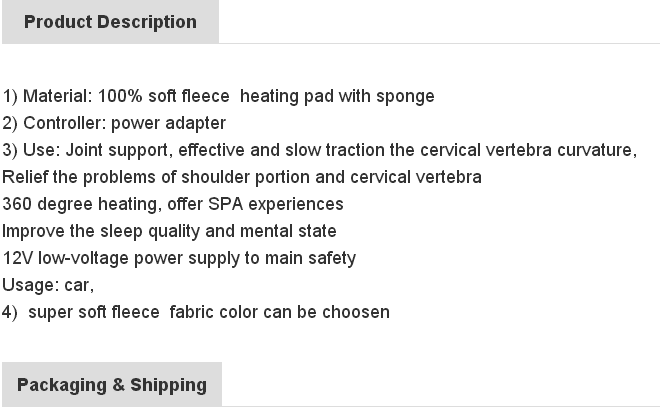Viewport: 660px width, 408px height.
Task: Select the 360 degree heating line
Action: click(x=173, y=204)
